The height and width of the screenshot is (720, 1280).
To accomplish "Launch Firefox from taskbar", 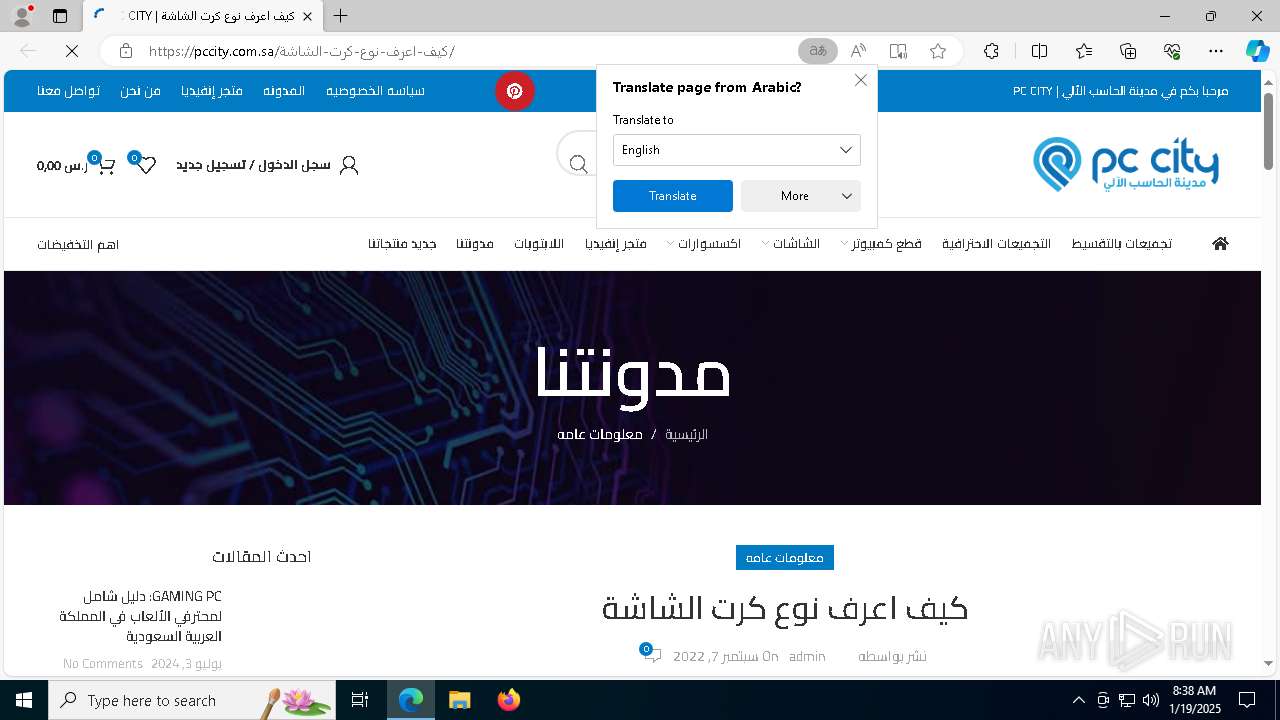I will pos(508,700).
